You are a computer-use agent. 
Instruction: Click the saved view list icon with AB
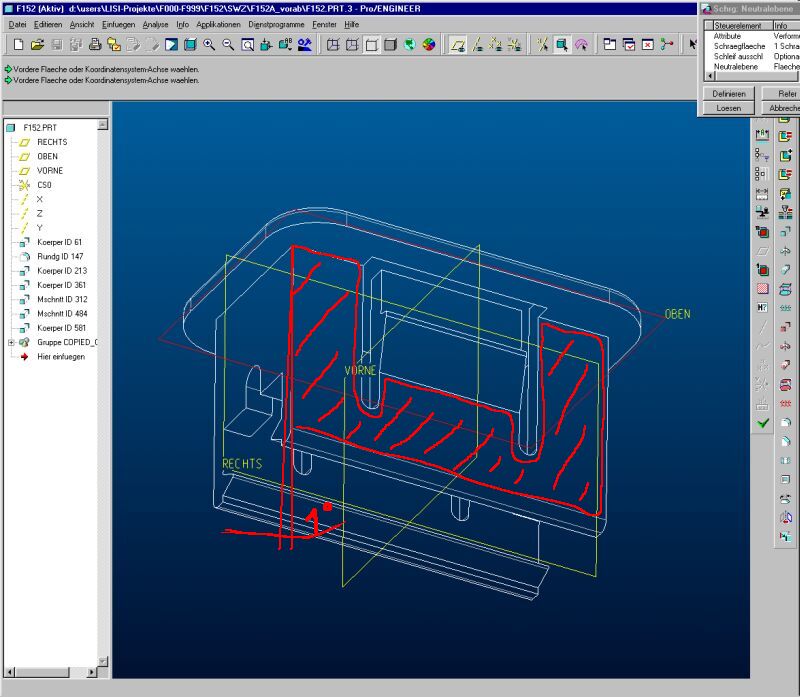click(285, 45)
